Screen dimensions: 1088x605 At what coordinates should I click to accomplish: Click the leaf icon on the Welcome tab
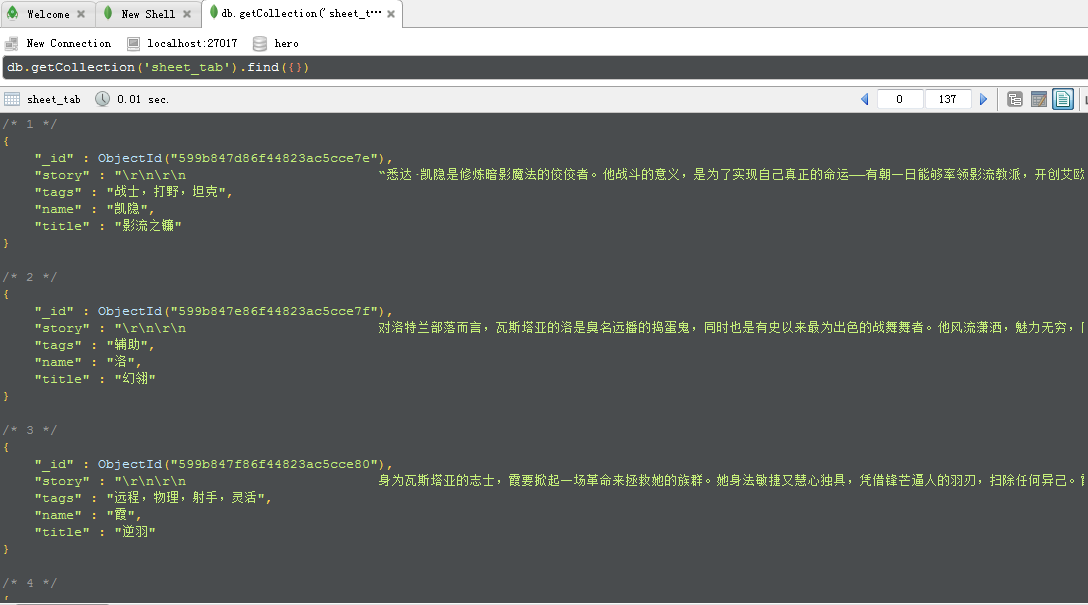tap(13, 14)
